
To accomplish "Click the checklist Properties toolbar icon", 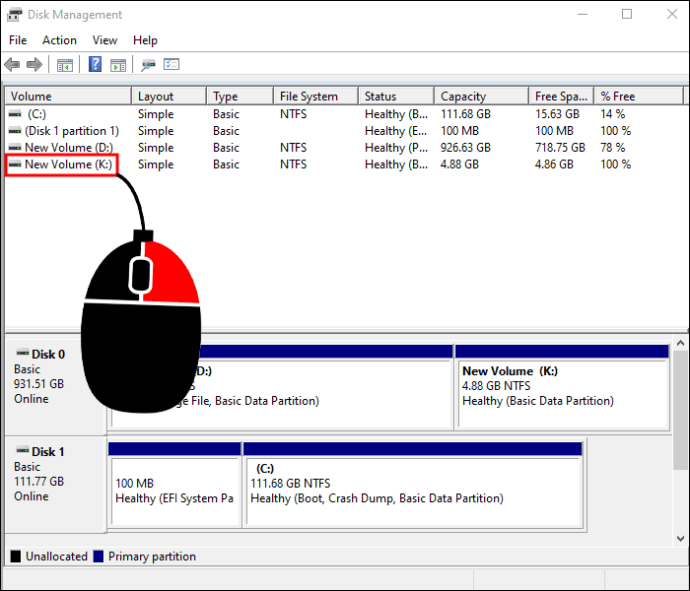I will pos(171,65).
